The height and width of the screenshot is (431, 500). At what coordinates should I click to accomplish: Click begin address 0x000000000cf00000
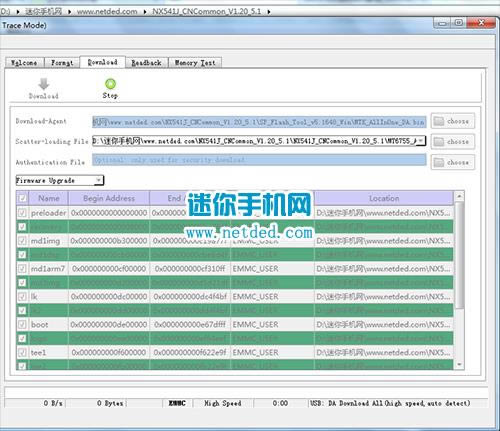pyautogui.click(x=109, y=268)
